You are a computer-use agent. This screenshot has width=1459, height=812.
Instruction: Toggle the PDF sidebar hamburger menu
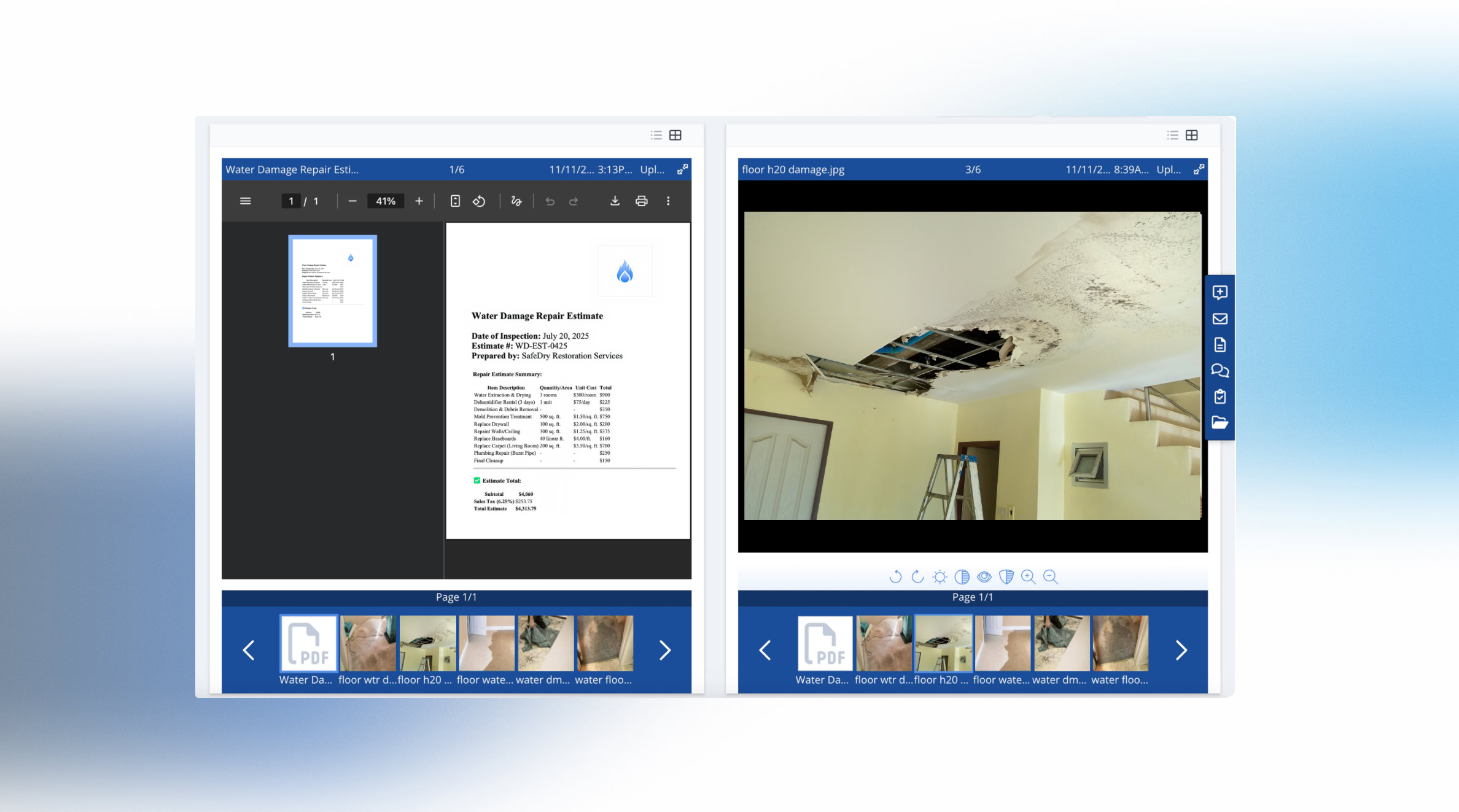click(245, 201)
